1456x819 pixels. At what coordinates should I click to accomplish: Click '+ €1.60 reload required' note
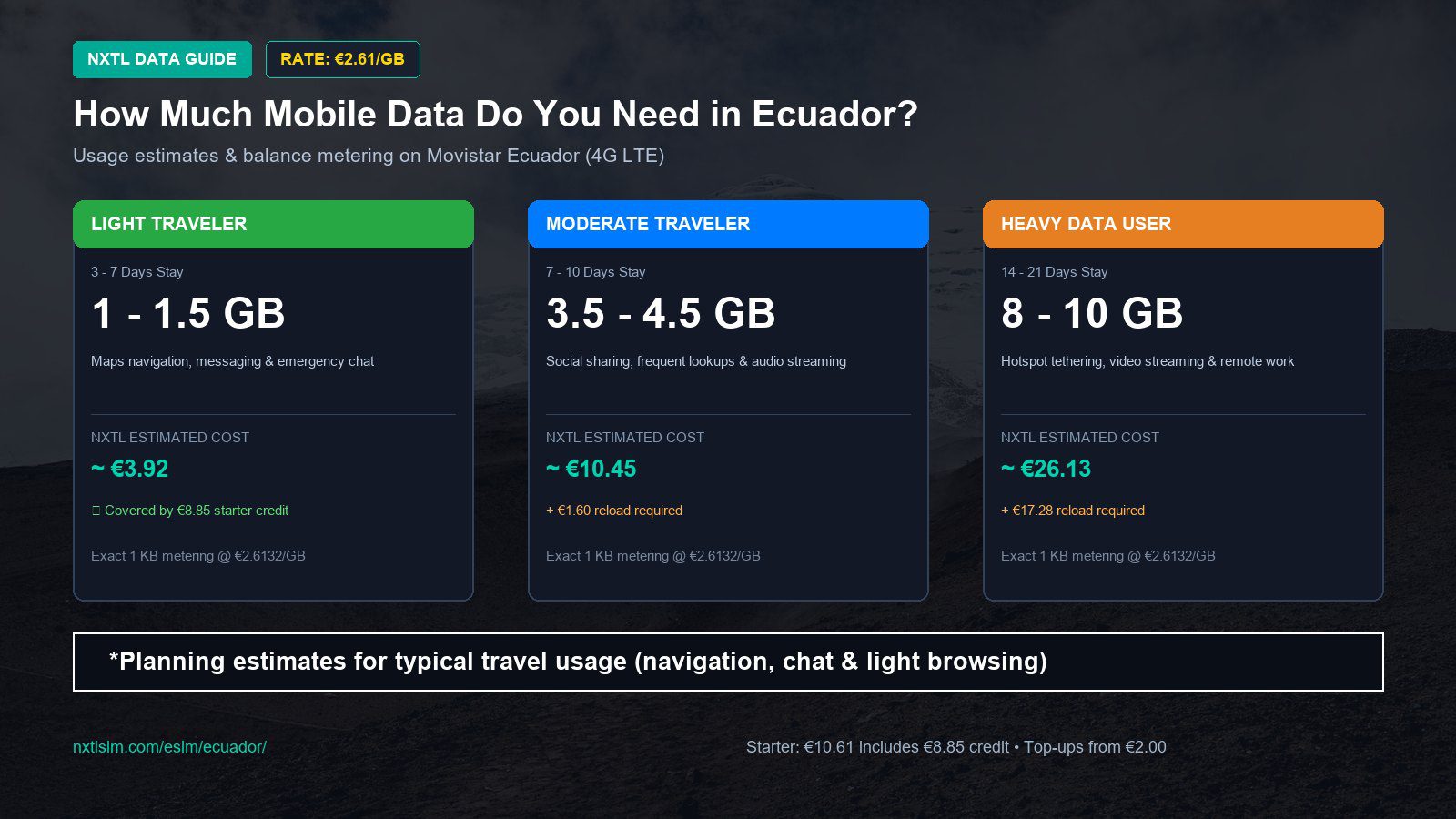click(x=614, y=511)
